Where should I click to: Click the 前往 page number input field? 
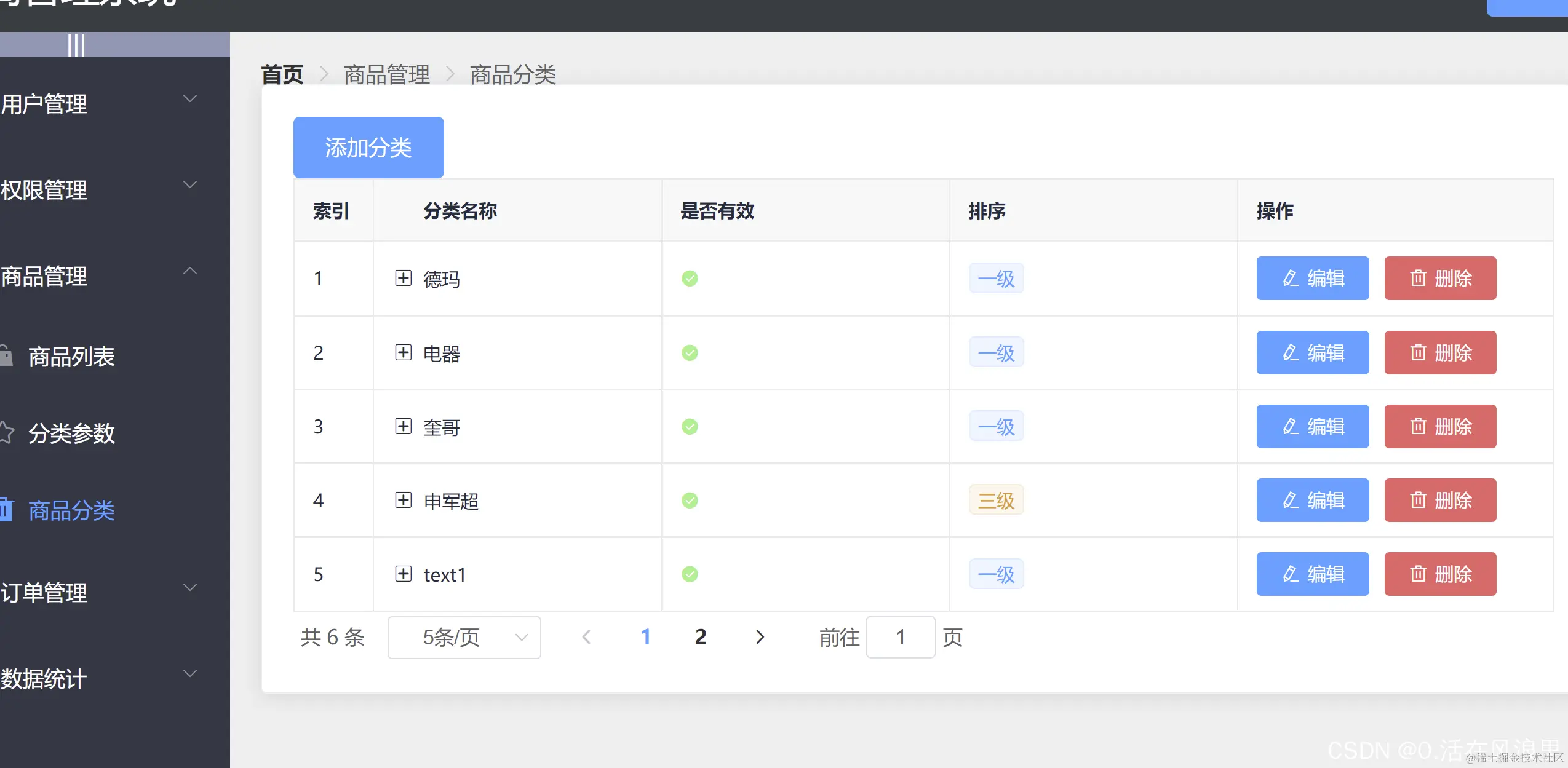click(900, 637)
